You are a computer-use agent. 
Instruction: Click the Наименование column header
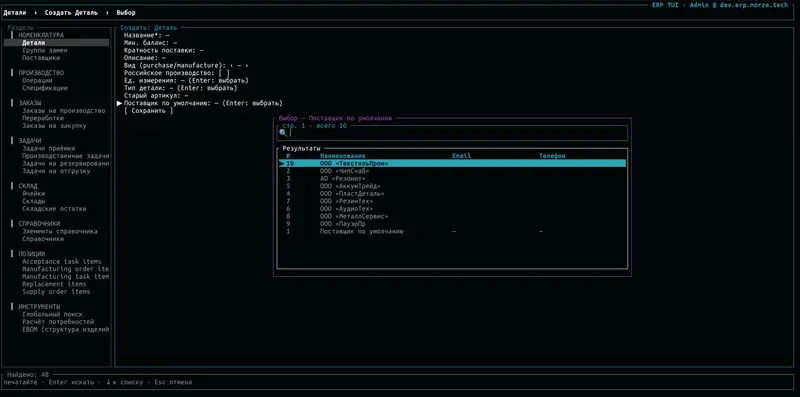(x=342, y=156)
